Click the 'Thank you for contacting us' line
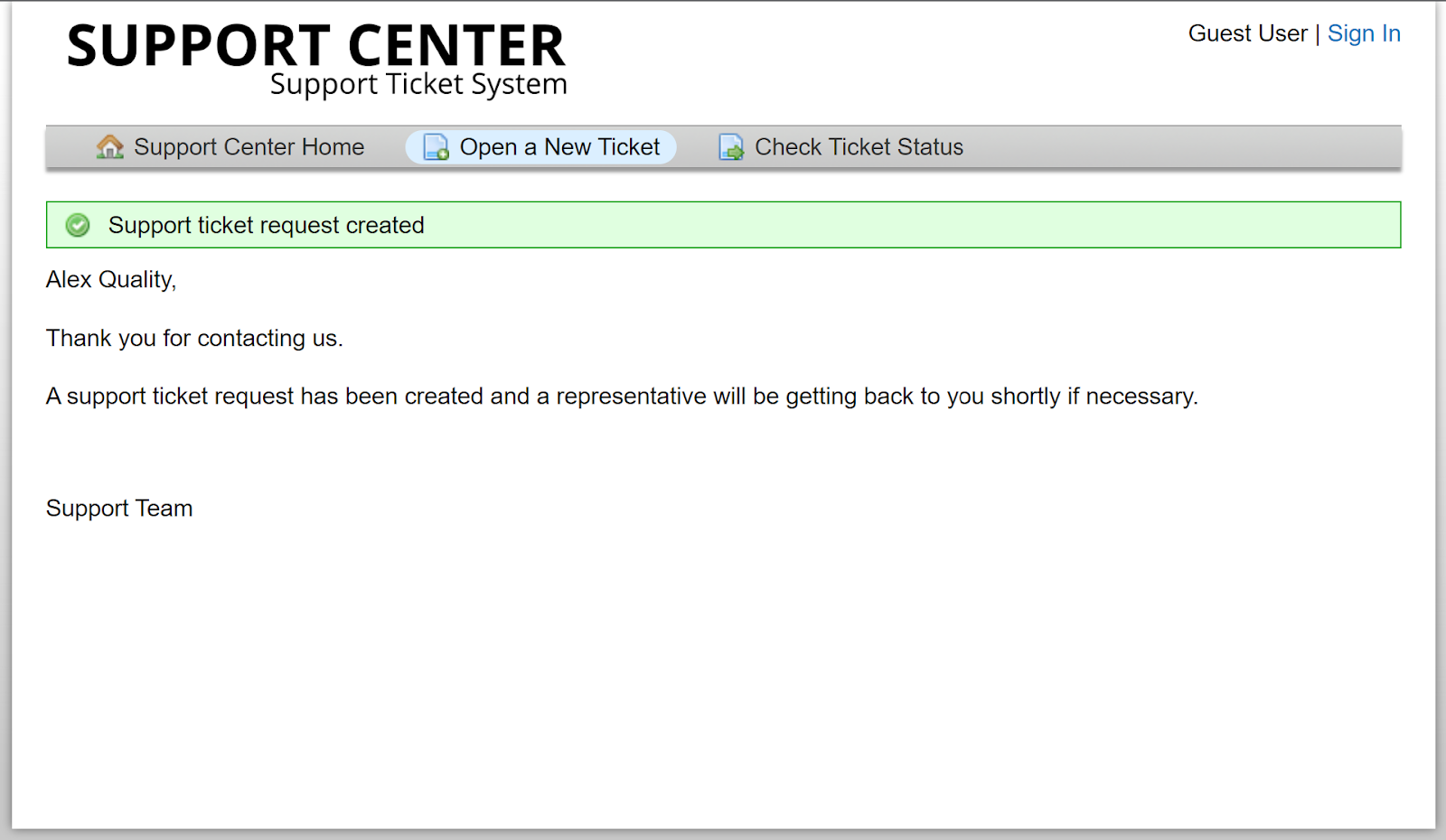The image size is (1446, 840). point(194,339)
